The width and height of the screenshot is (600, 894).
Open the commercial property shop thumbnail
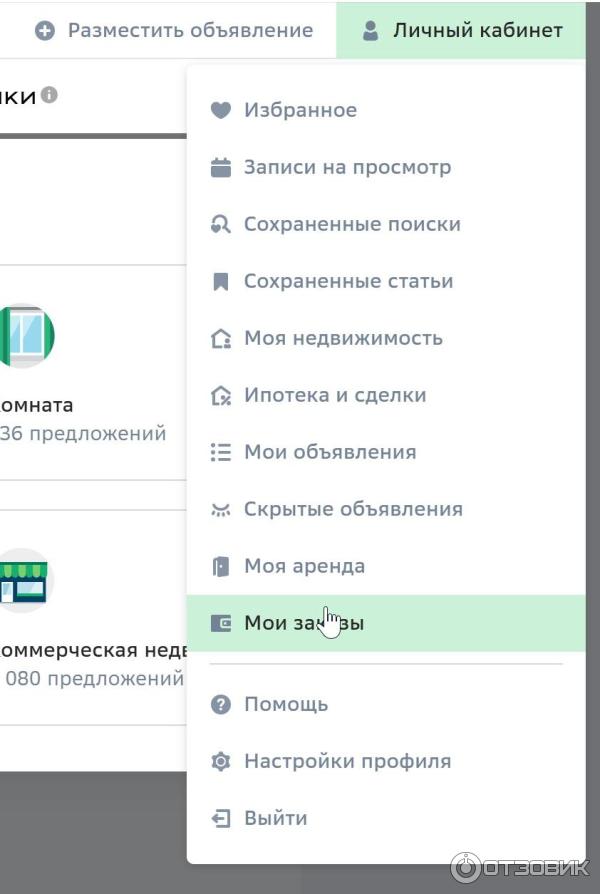22,580
